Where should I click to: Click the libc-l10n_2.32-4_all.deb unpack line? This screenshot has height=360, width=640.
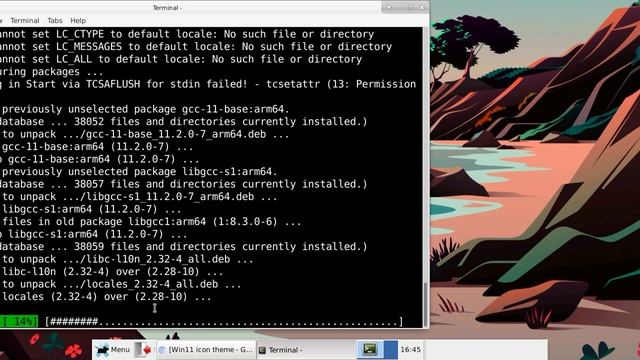[x=127, y=259]
